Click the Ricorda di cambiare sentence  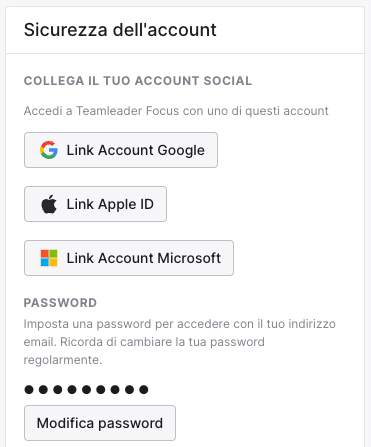144,351
